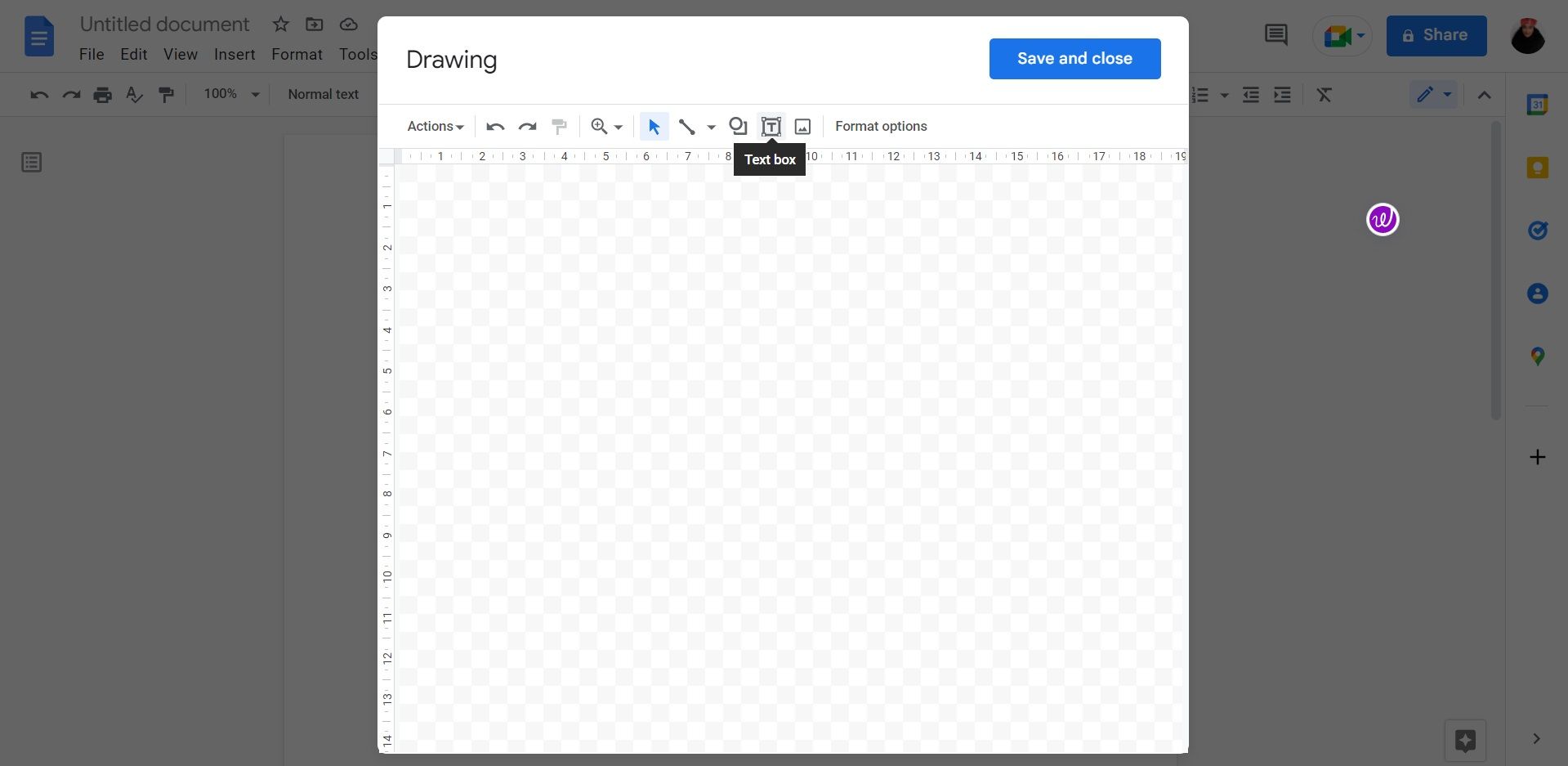Open the Editing mode pencil dropdown
This screenshot has height=766, width=1568.
click(1433, 95)
